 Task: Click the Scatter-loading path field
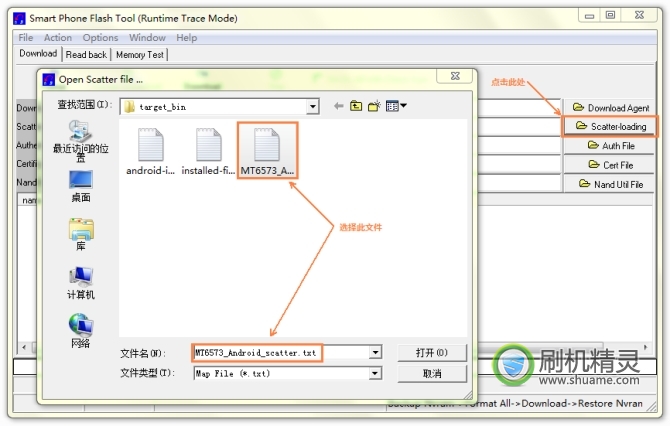tap(518, 126)
